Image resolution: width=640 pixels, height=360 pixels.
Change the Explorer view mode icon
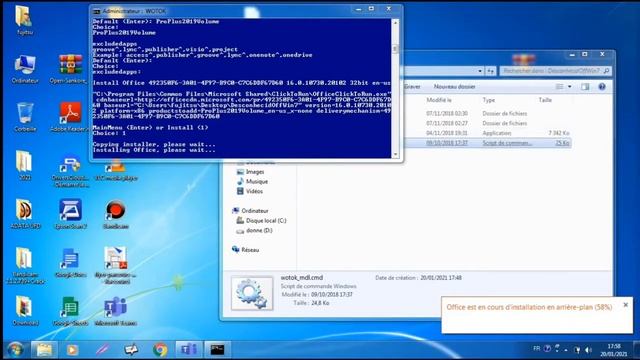[560, 87]
